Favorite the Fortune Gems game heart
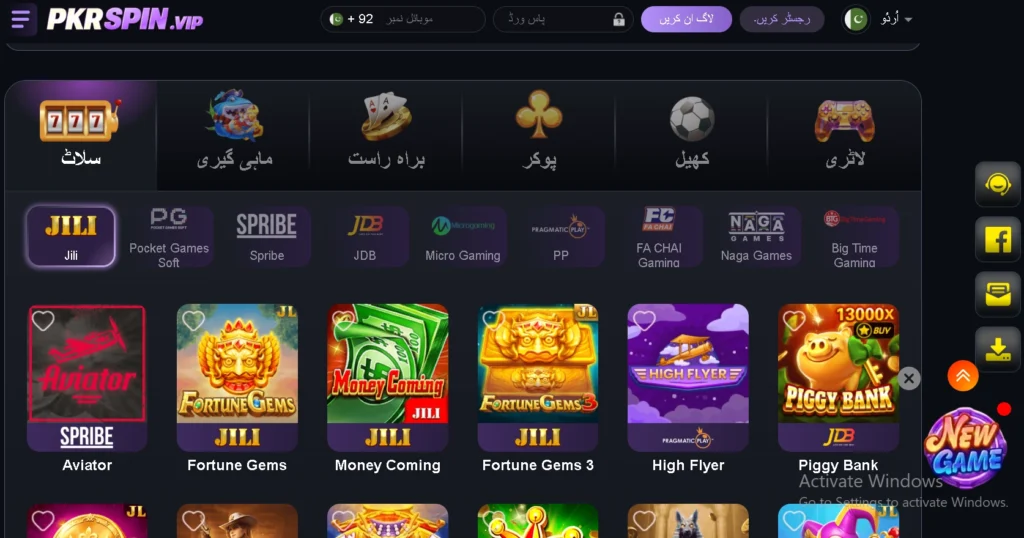Screen dimensions: 1024x538 (193, 321)
